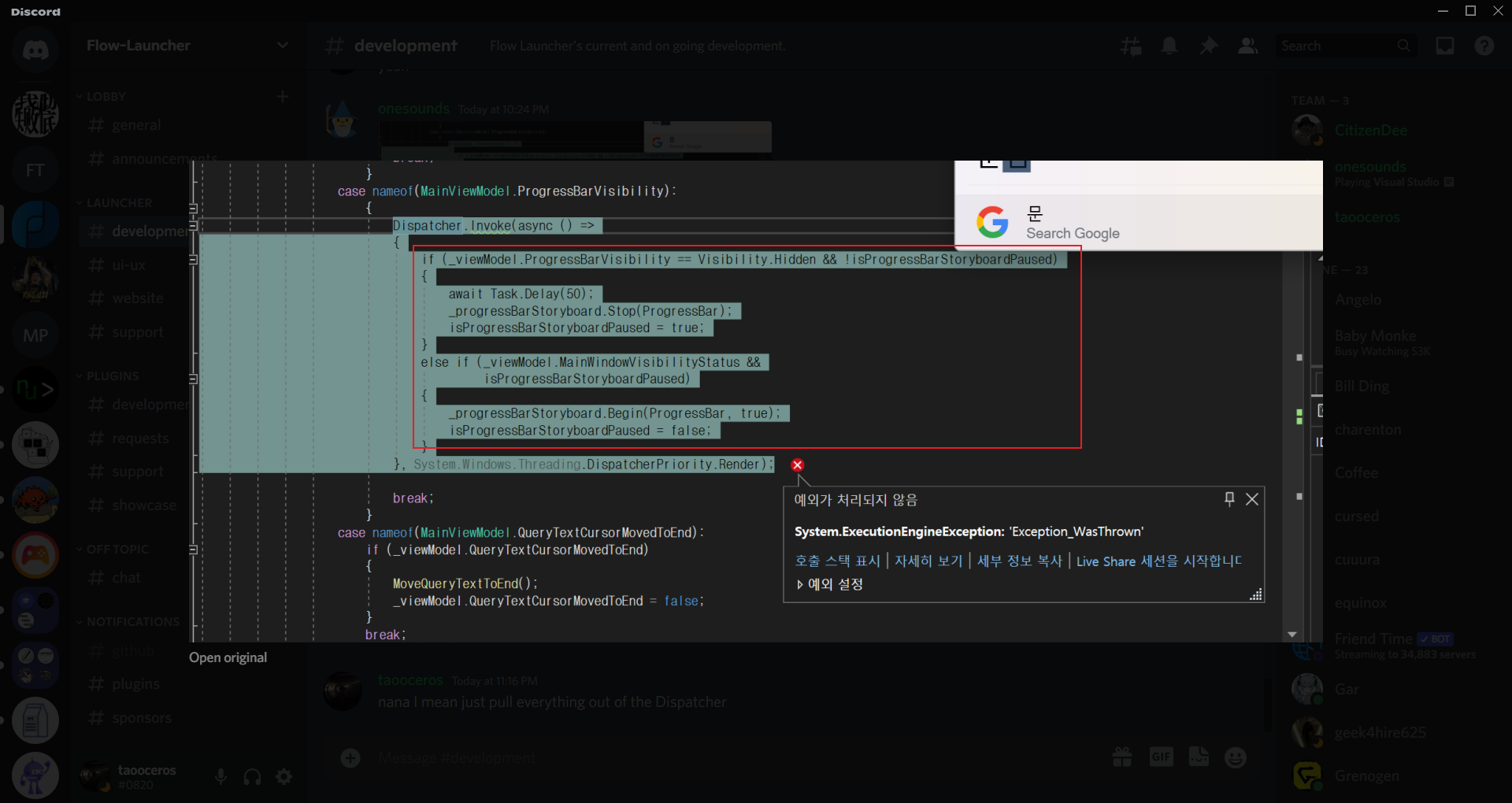Pin the exception popup in image
The width and height of the screenshot is (1512, 803).
(1229, 499)
